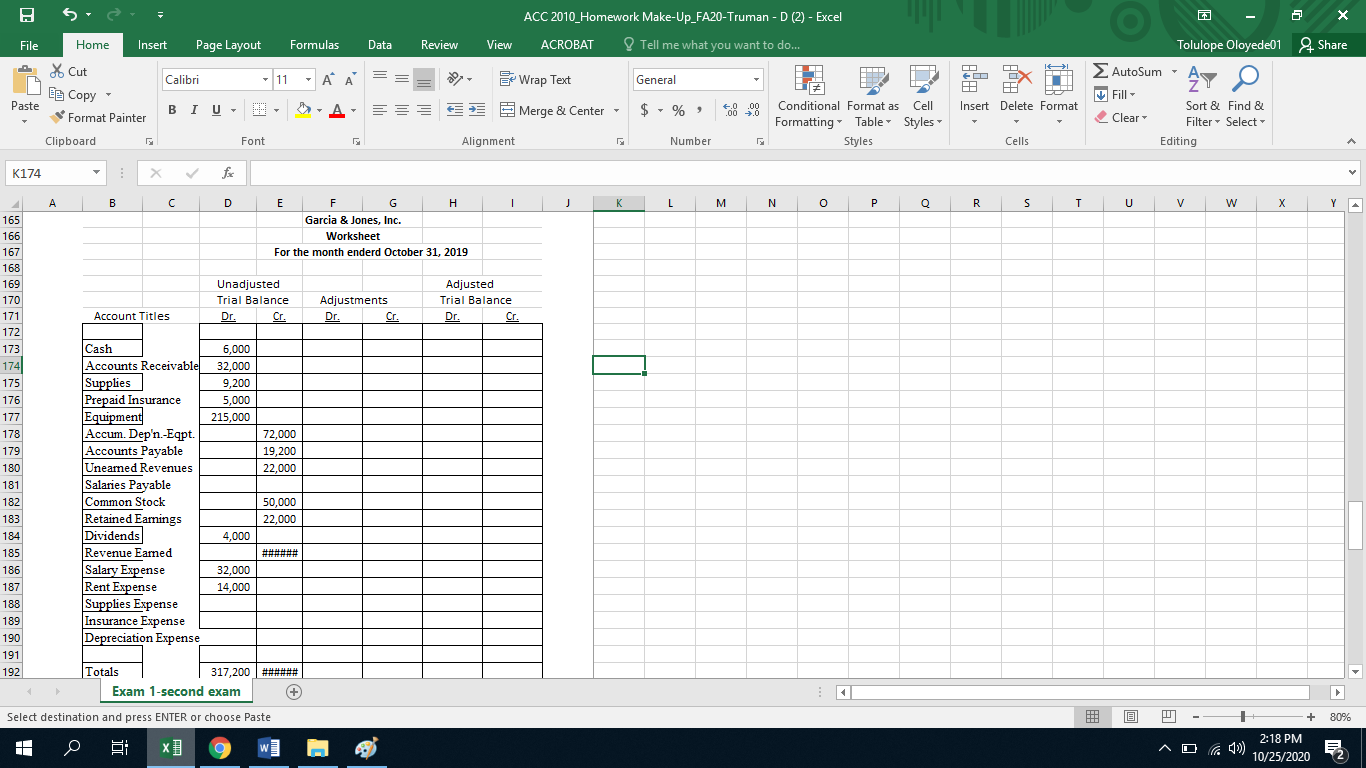Viewport: 1366px width, 768px height.
Task: Click the Zoom Out minus button
Action: (1195, 717)
